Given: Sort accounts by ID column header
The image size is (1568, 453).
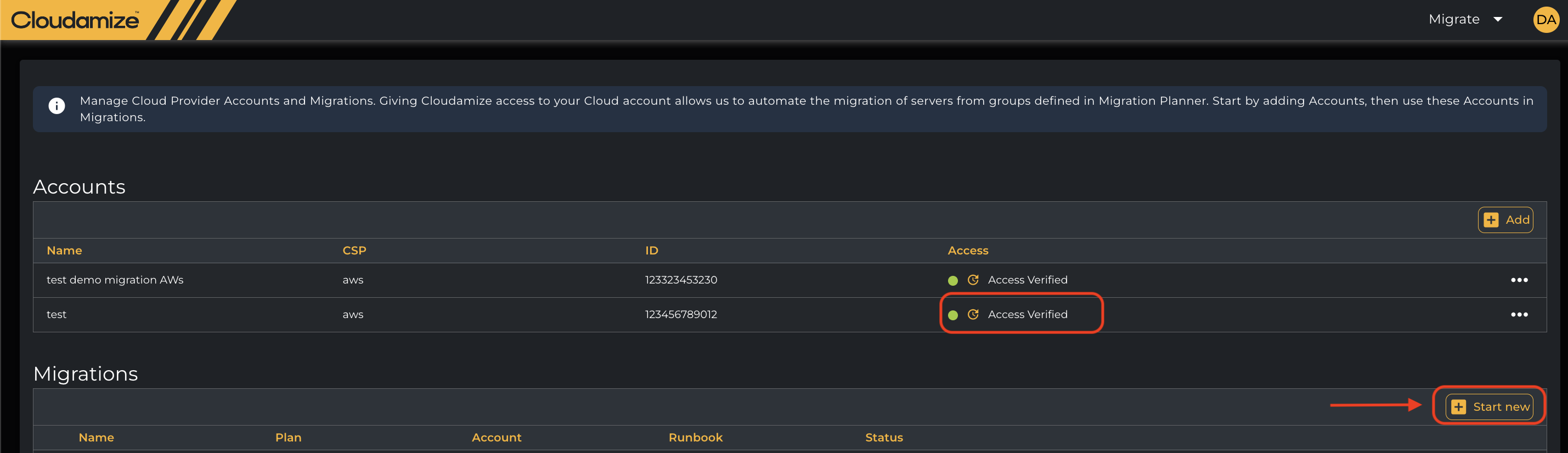Looking at the screenshot, I should click(x=651, y=250).
